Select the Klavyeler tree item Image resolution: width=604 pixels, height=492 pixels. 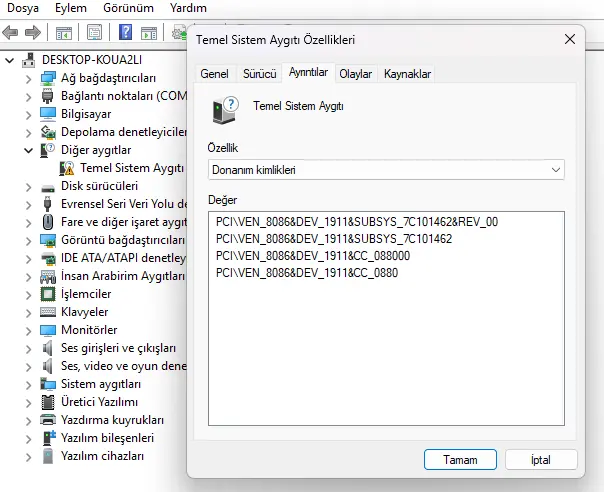(x=84, y=312)
